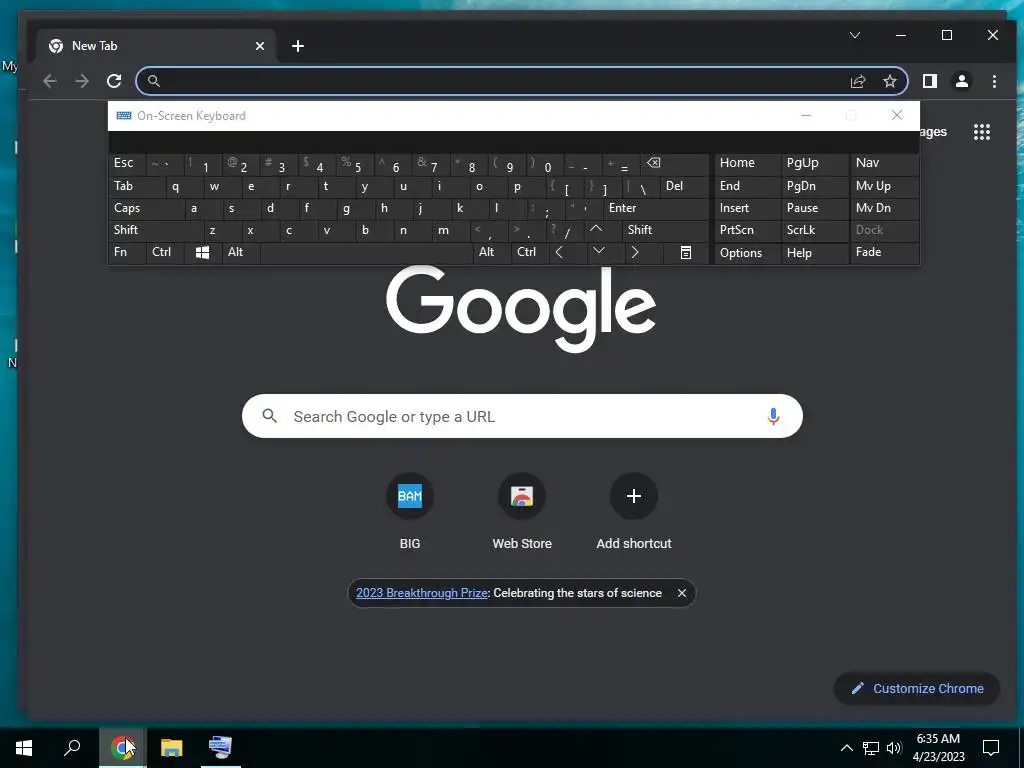Open Chrome side panel
Image resolution: width=1024 pixels, height=768 pixels.
pyautogui.click(x=929, y=81)
